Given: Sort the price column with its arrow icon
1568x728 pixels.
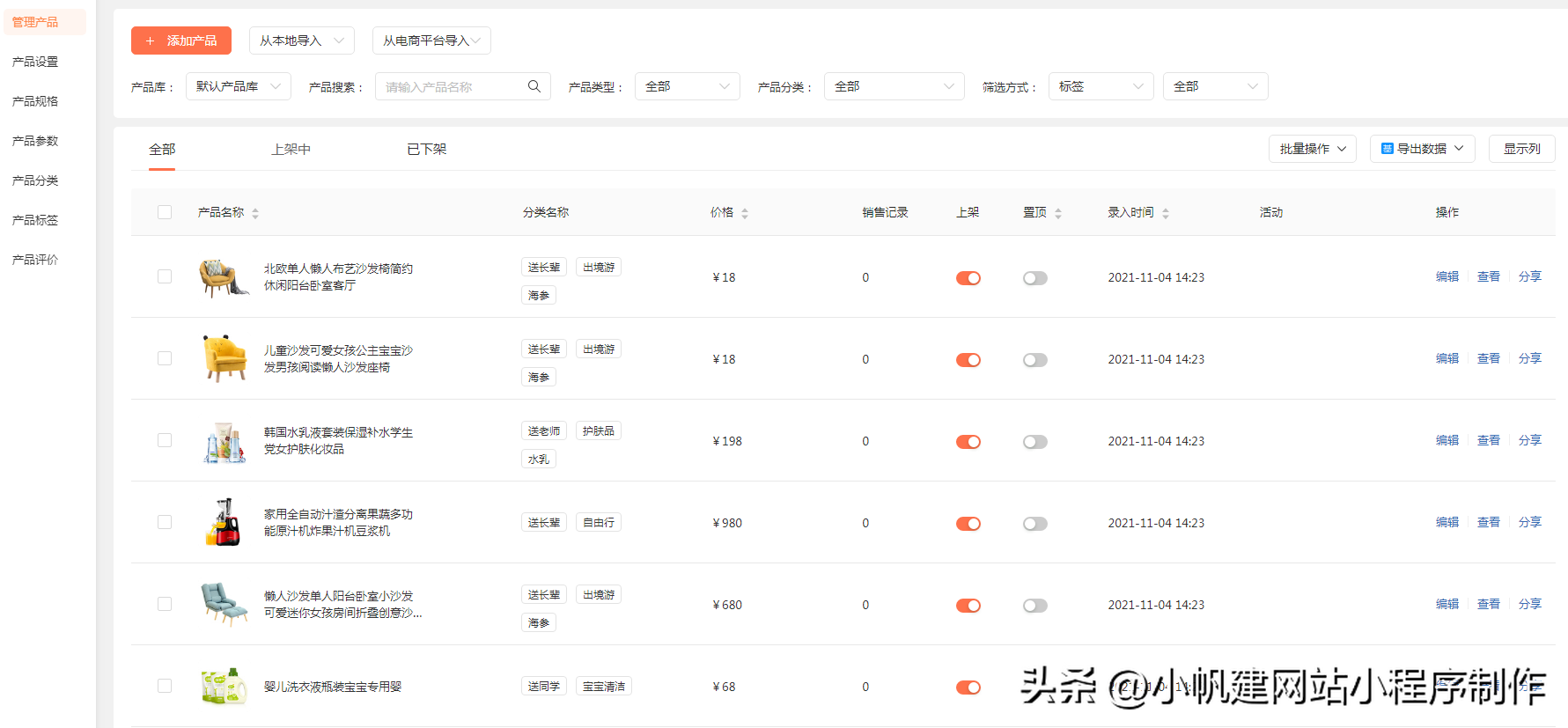Looking at the screenshot, I should [x=745, y=213].
